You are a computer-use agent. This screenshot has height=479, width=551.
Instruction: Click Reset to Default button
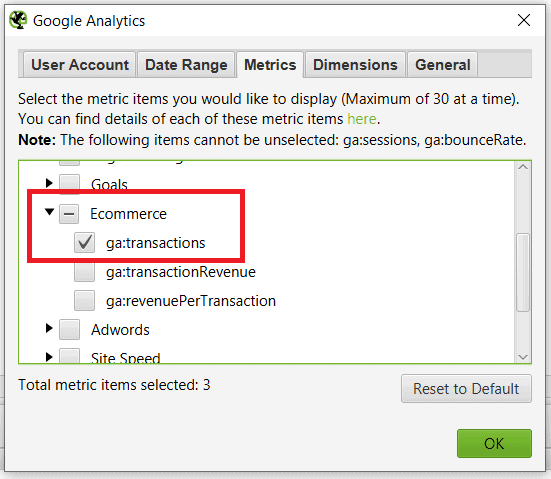coord(466,388)
